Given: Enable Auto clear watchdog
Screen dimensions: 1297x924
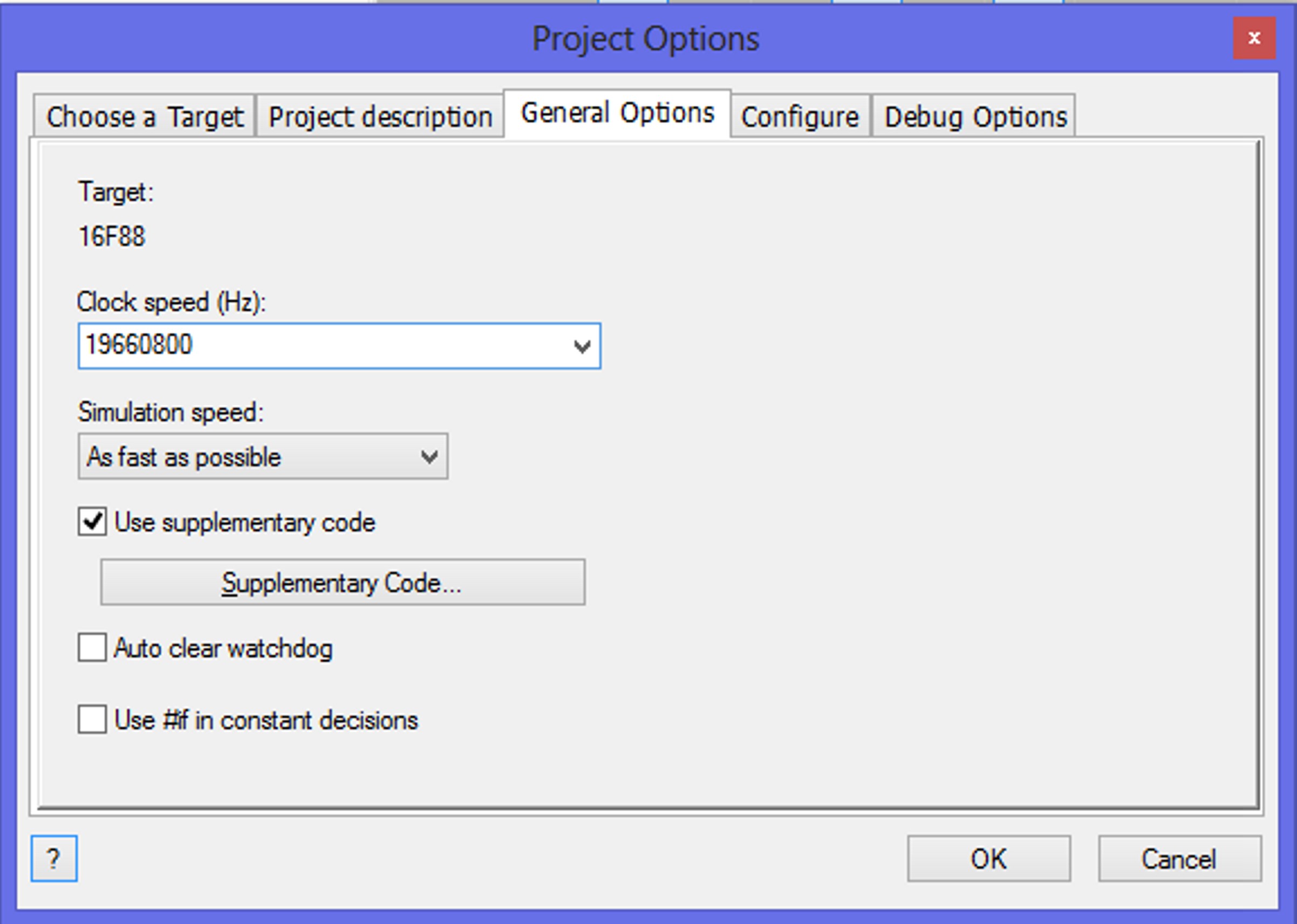Looking at the screenshot, I should point(92,647).
